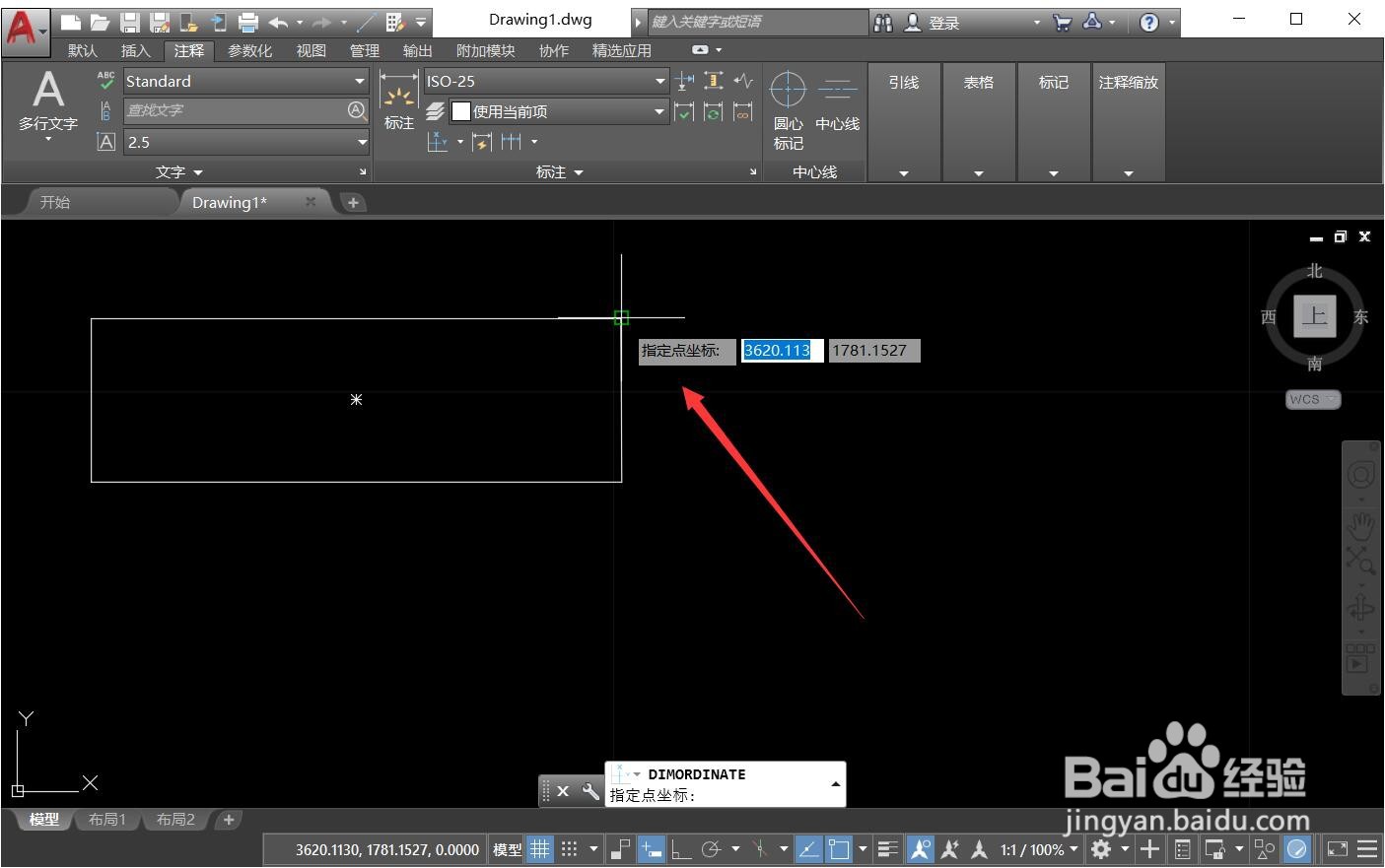Open the ISO-25 dimension style dropdown
The width and height of the screenshot is (1385, 868).
[659, 81]
